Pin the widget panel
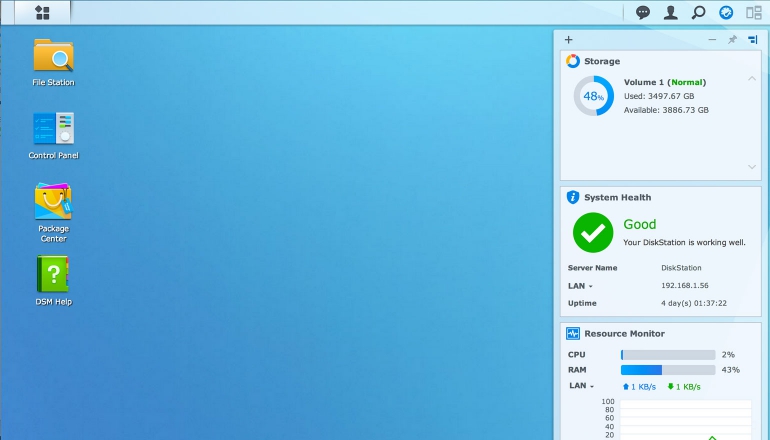 [x=732, y=40]
